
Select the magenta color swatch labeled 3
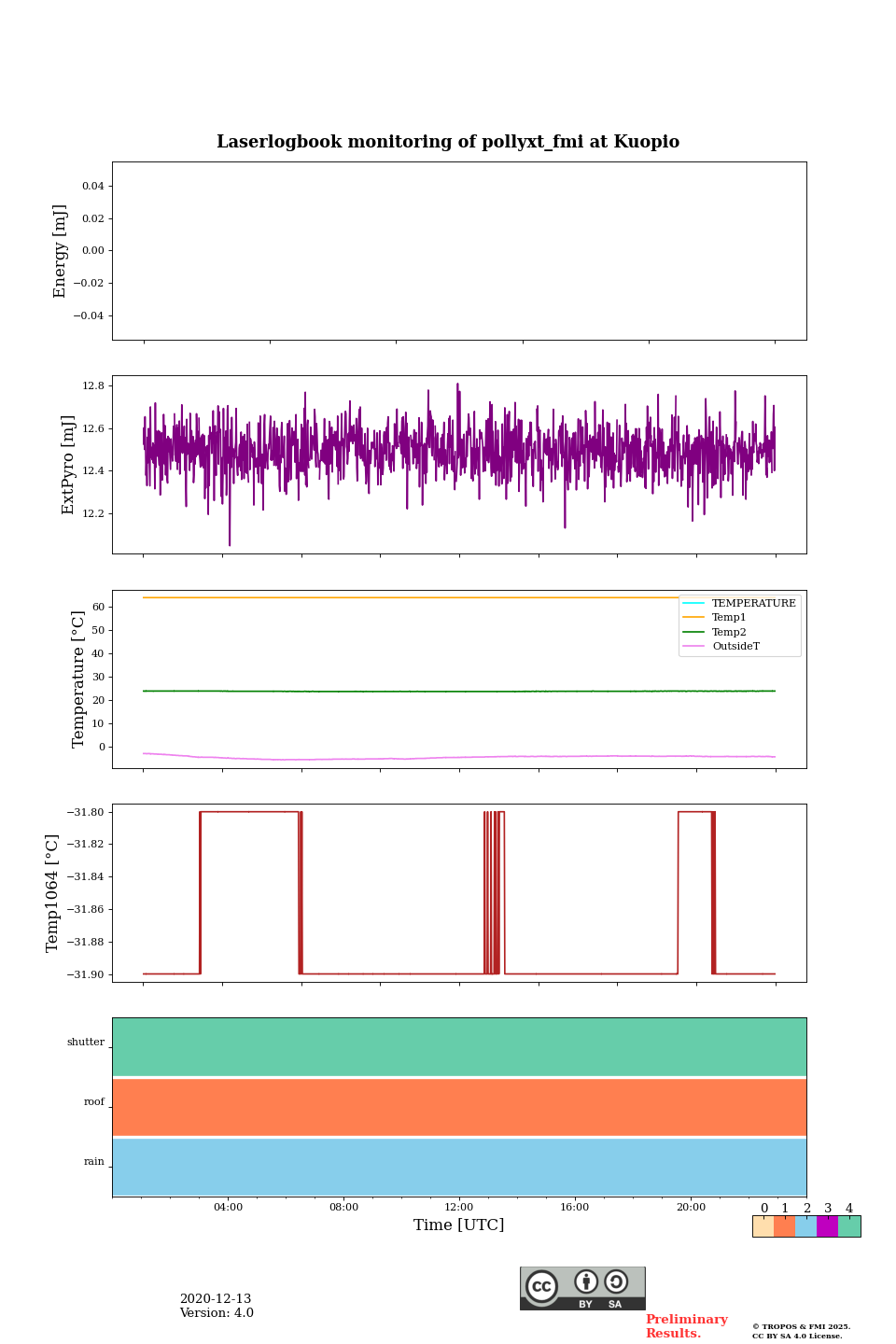point(827,1226)
